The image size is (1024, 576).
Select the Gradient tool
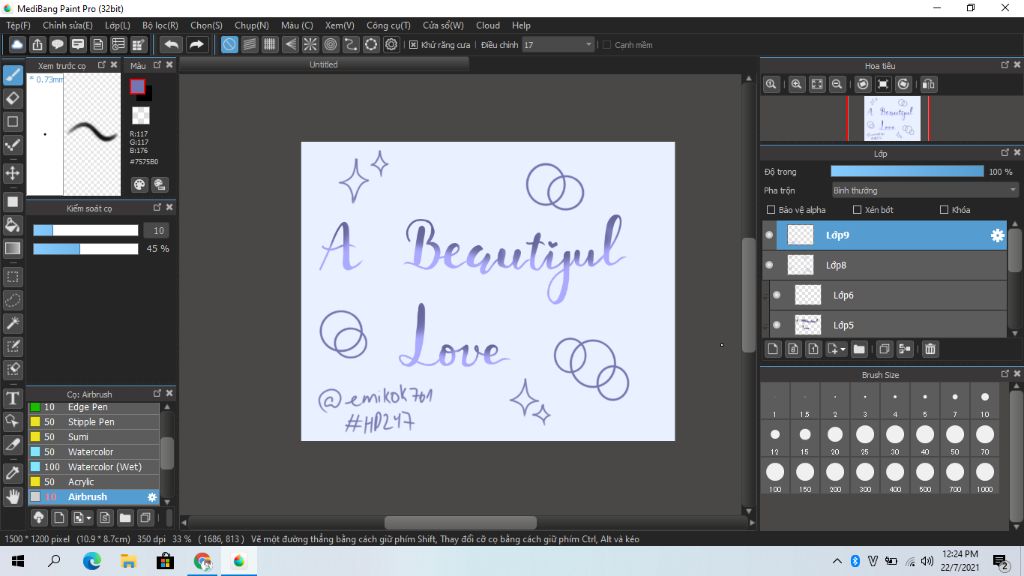click(12, 248)
